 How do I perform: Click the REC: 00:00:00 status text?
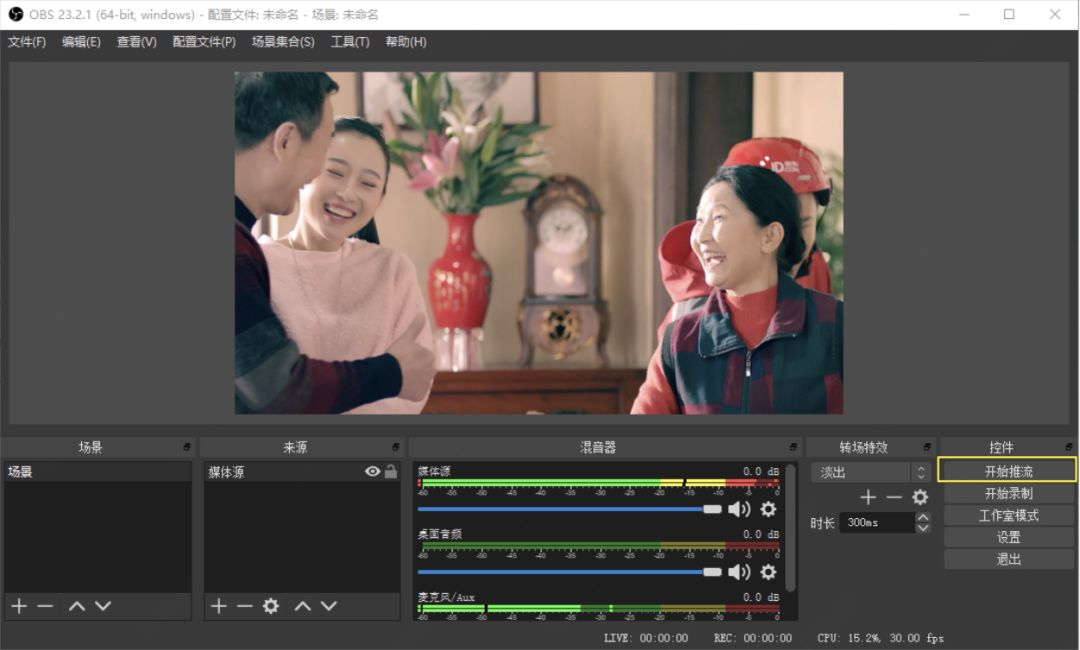pyautogui.click(x=753, y=638)
